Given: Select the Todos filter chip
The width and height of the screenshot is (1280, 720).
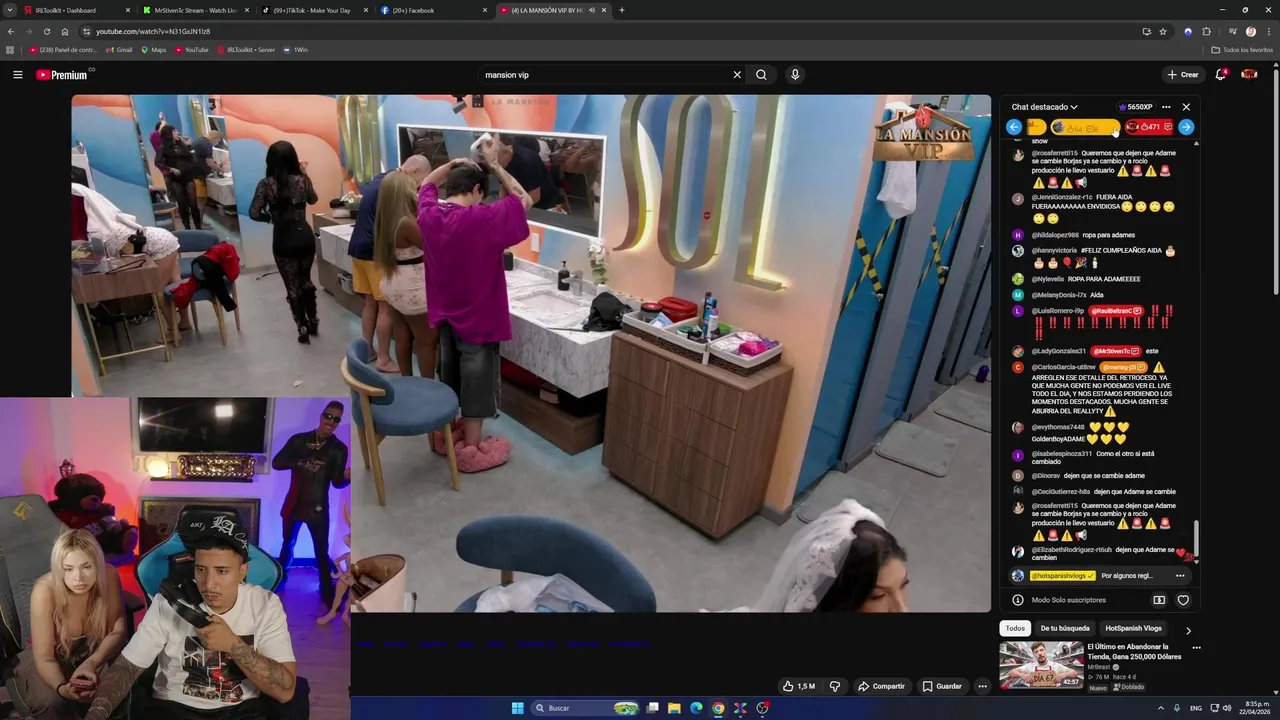Looking at the screenshot, I should (x=1015, y=628).
